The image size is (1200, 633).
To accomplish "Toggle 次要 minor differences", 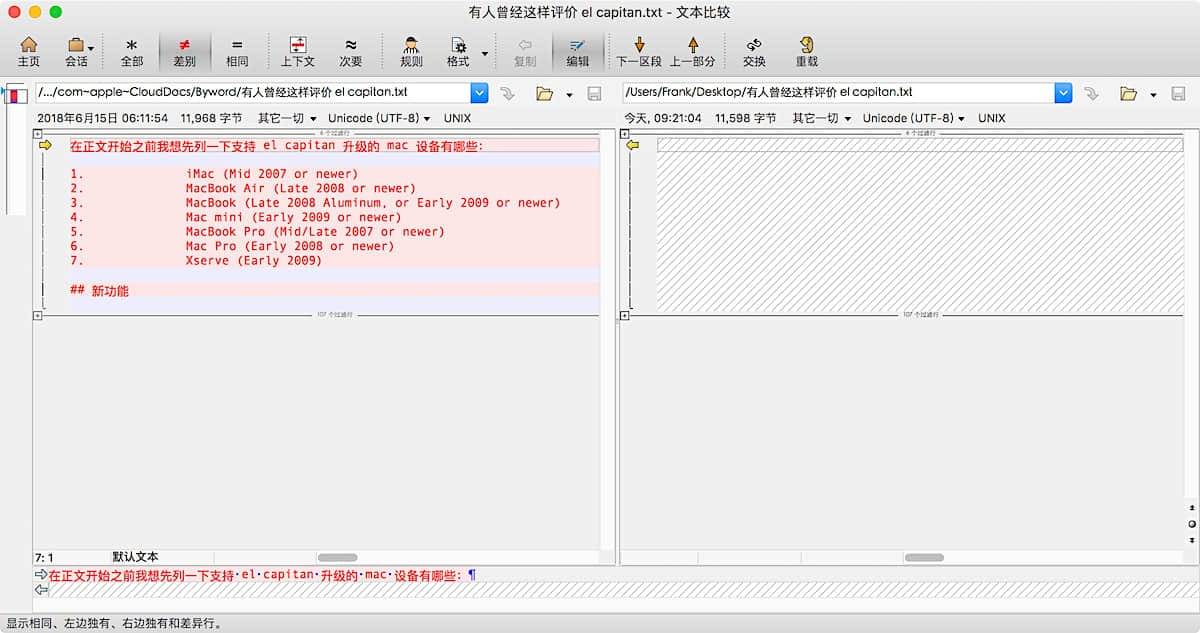I will click(351, 52).
